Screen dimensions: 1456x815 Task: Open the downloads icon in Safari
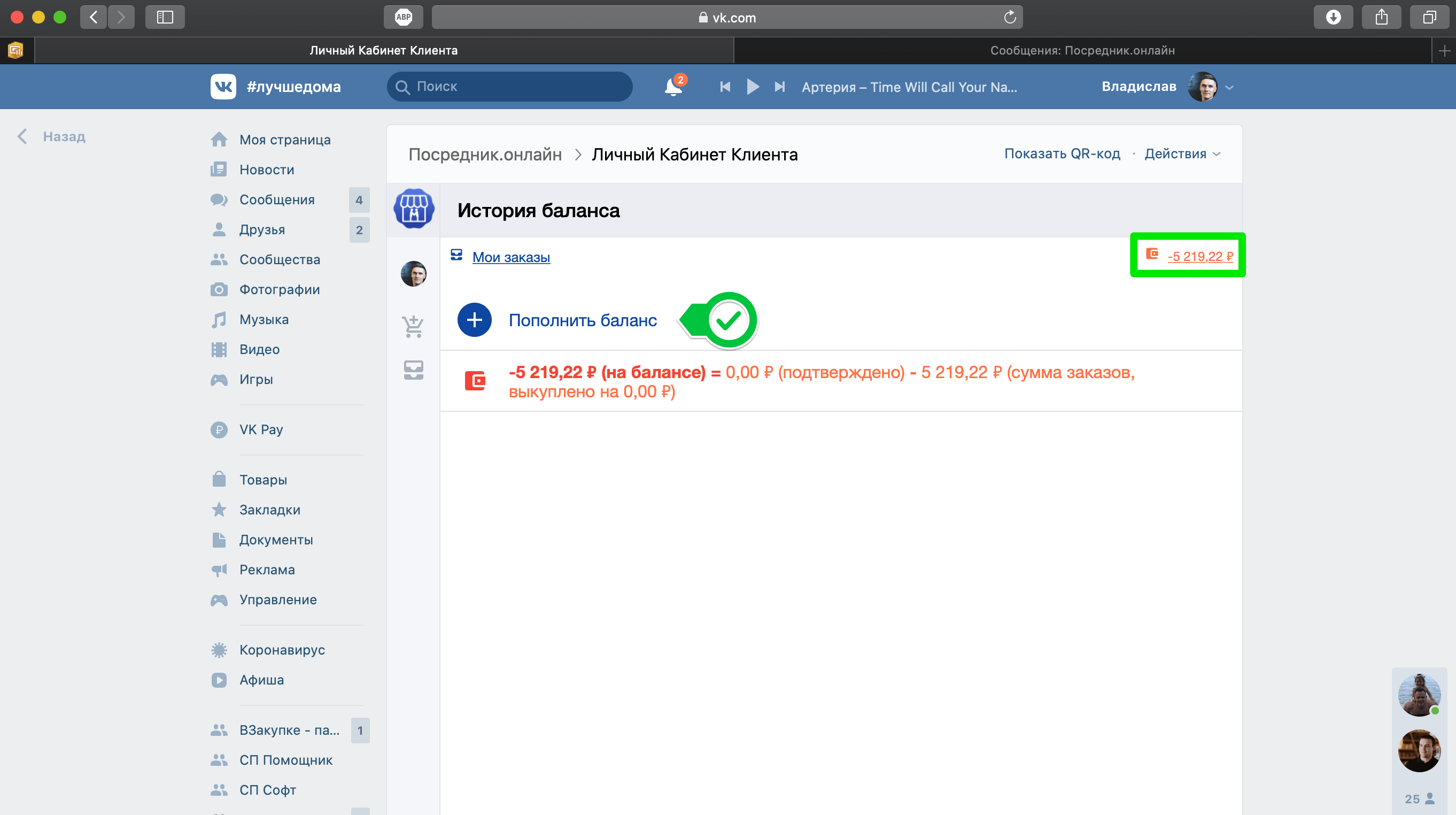point(1333,17)
